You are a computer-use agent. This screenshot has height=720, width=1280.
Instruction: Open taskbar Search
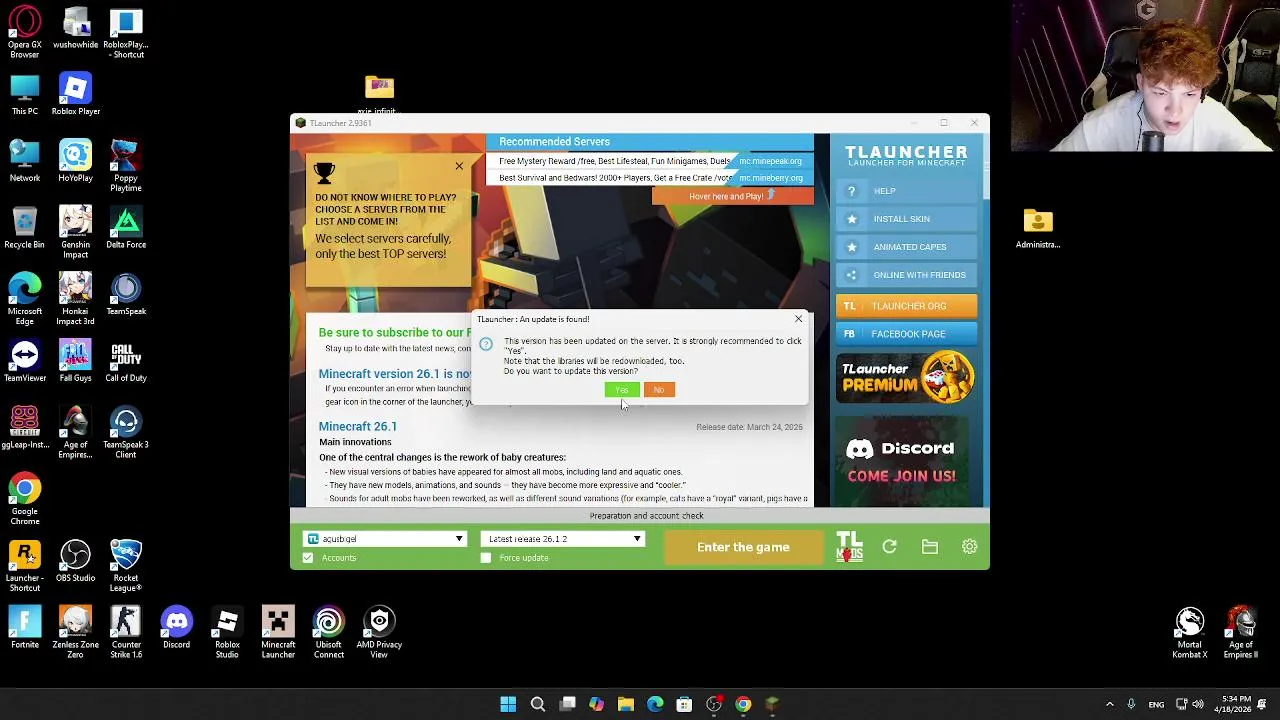point(537,704)
